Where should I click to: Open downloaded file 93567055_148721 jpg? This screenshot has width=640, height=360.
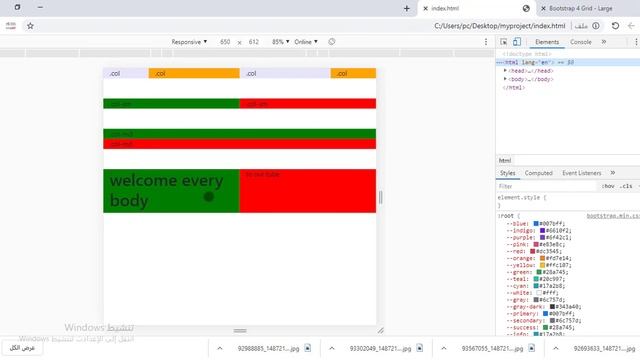pos(498,349)
